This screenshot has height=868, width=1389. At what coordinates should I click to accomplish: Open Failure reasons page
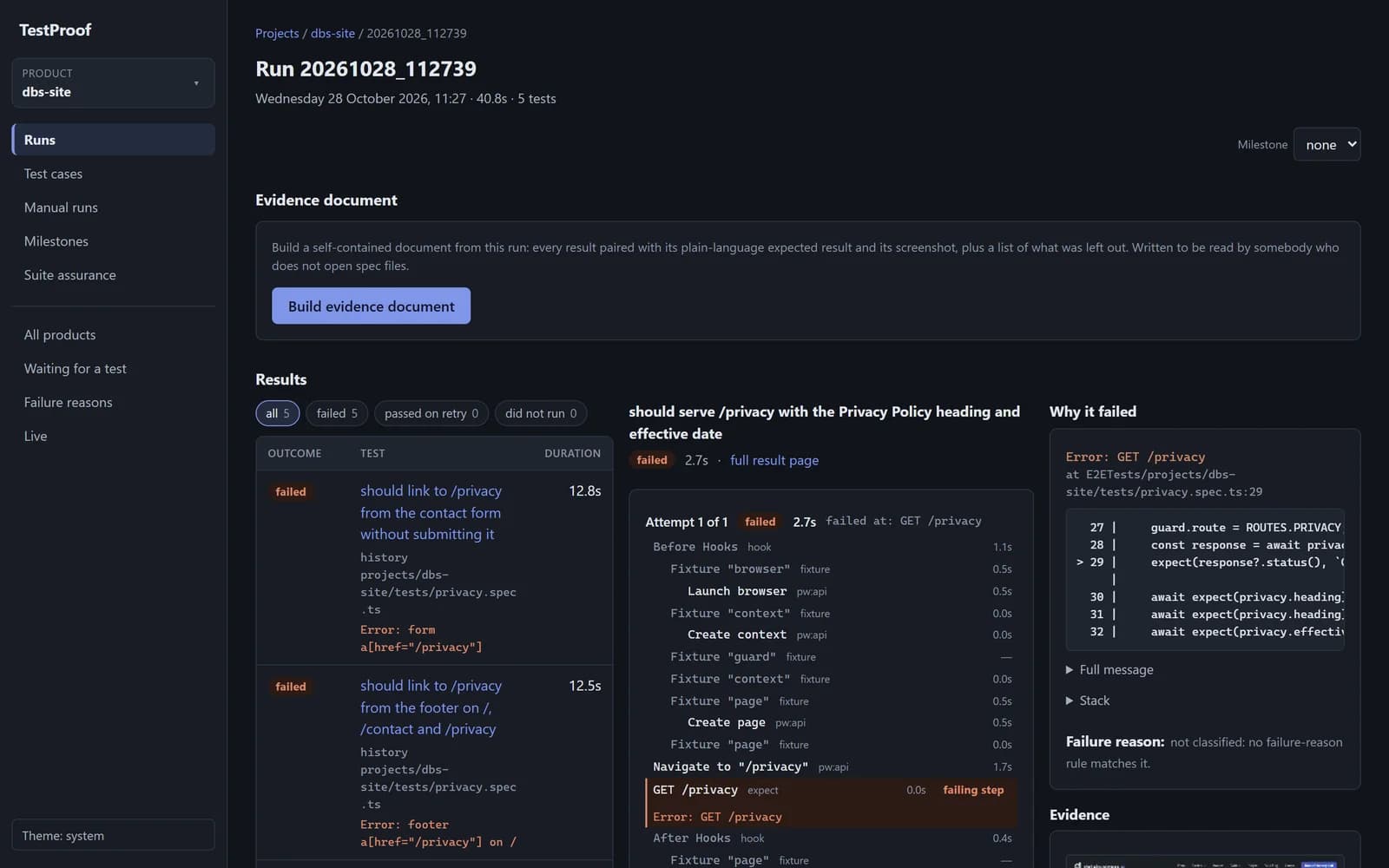[x=113, y=403]
